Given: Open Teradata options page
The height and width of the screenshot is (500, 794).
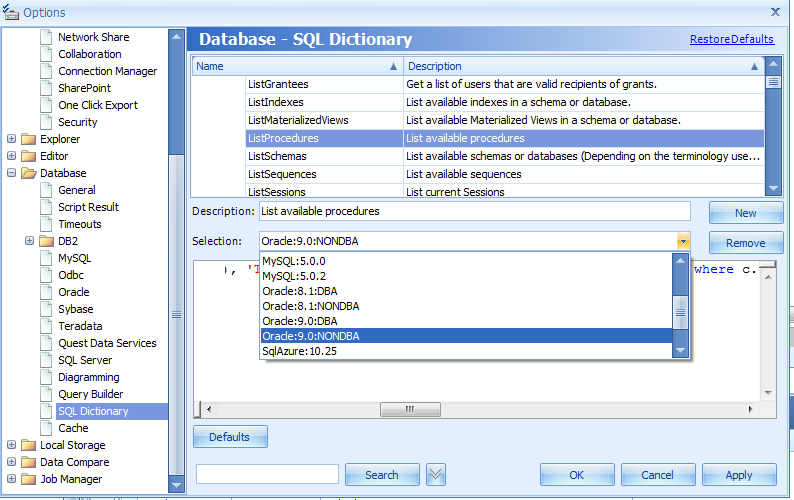Looking at the screenshot, I should click(x=80, y=326).
